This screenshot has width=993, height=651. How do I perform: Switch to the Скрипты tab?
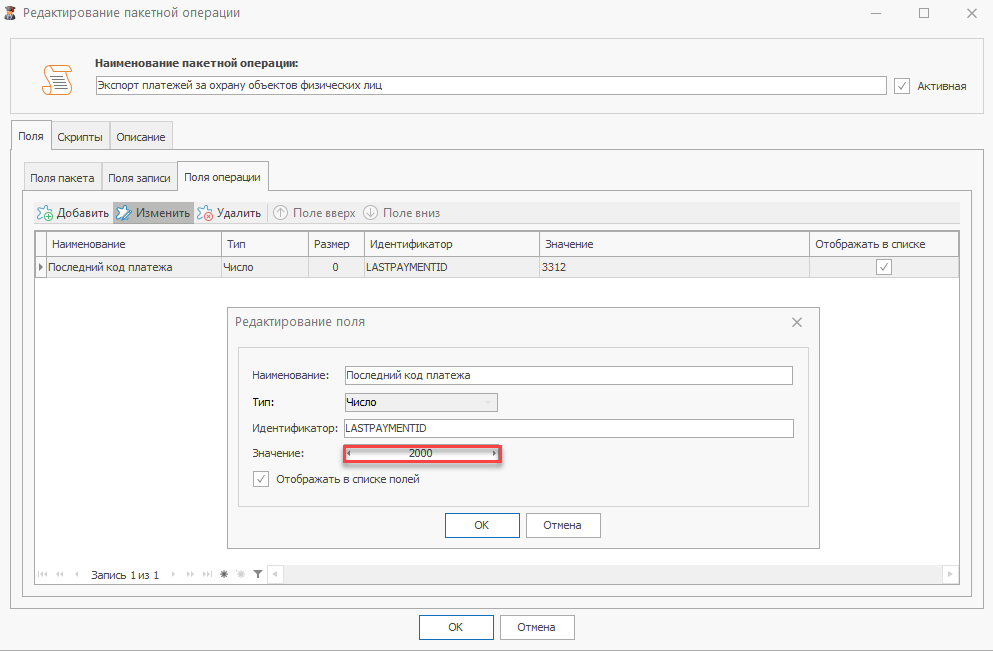(x=80, y=137)
